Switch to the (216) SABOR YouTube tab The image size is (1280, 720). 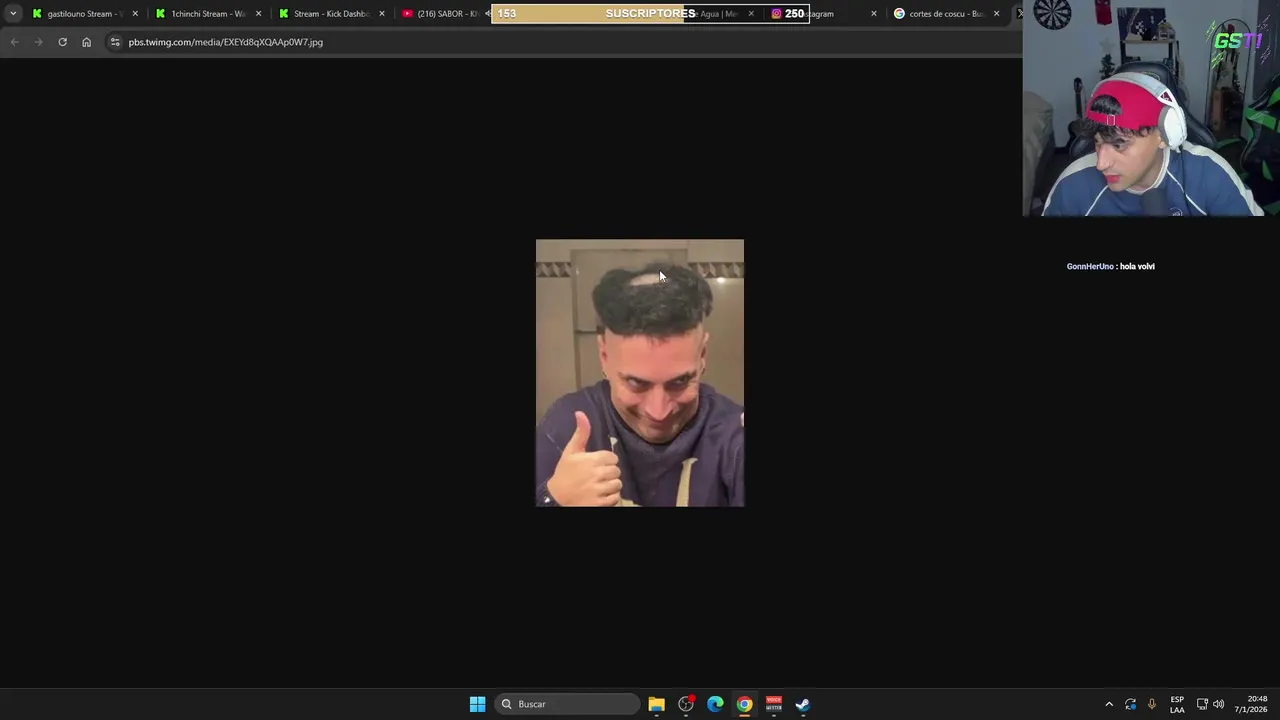coord(440,14)
